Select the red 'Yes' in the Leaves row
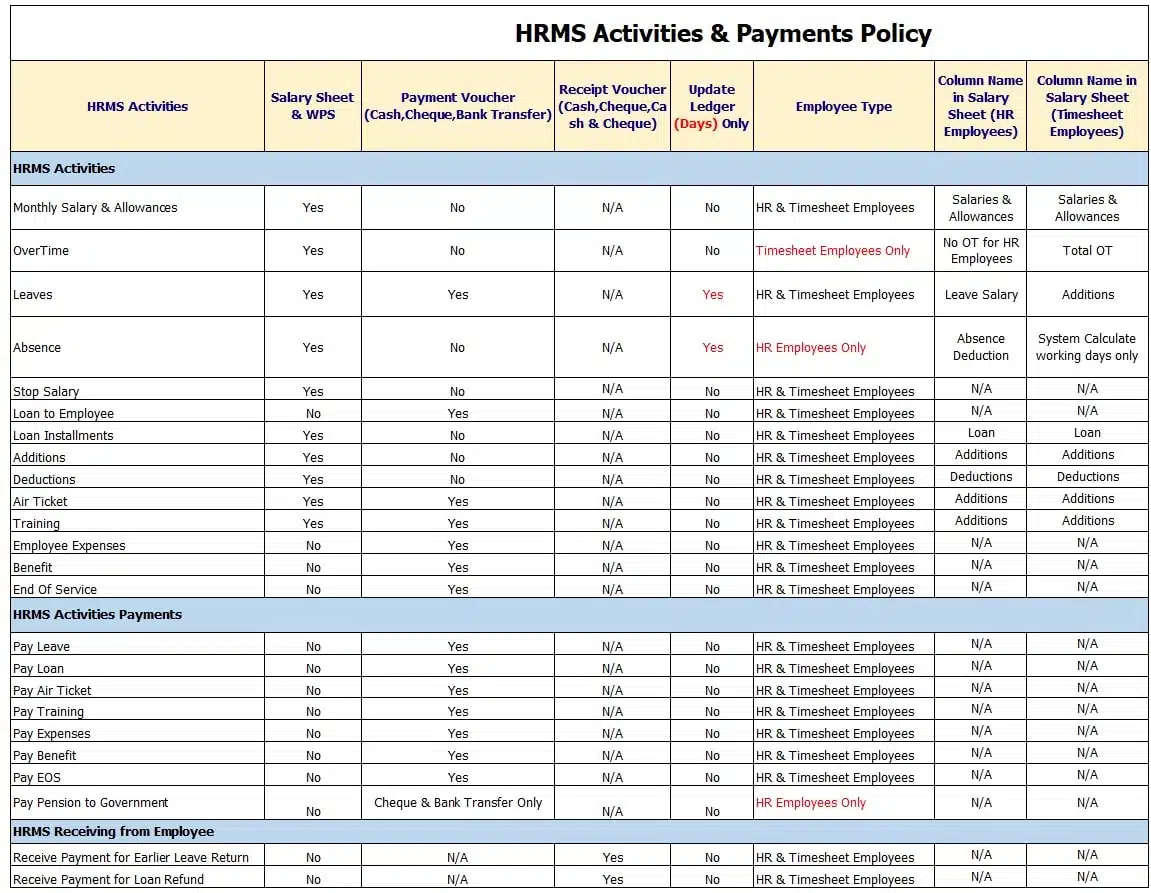Viewport: 1151px width, 893px height. (712, 294)
